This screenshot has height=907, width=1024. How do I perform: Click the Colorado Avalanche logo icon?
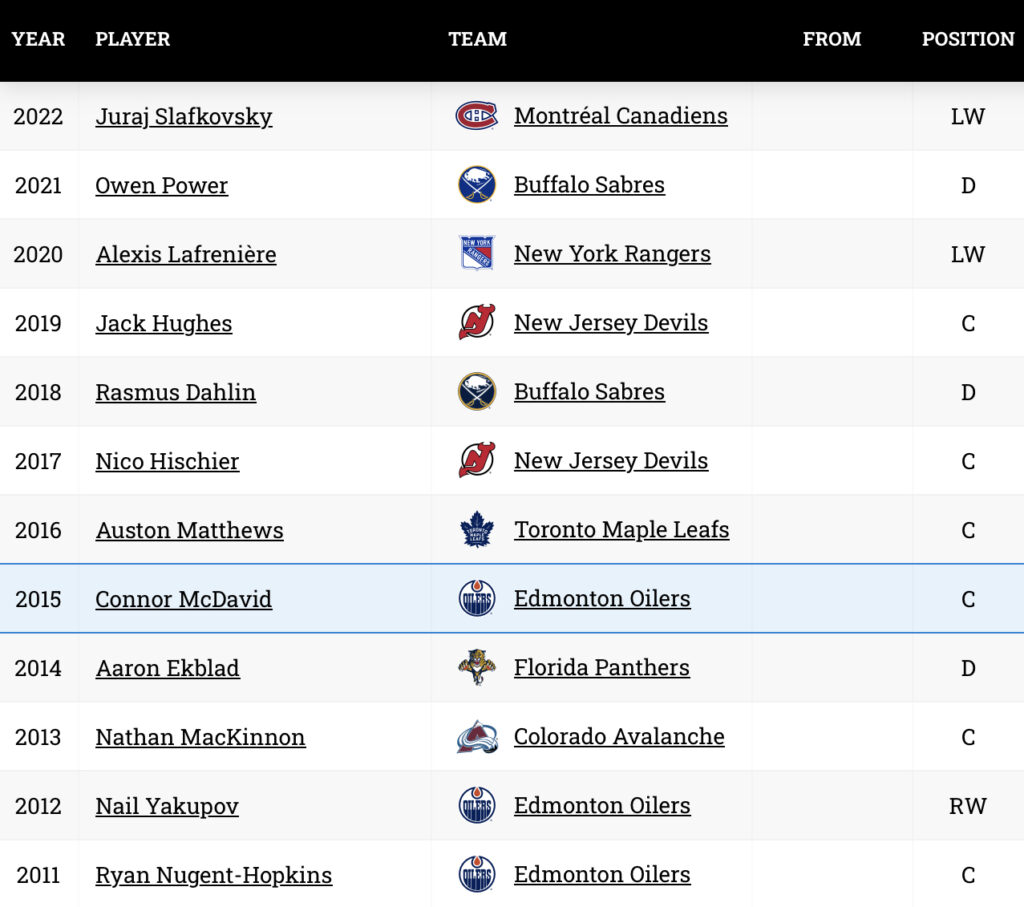[x=476, y=737]
